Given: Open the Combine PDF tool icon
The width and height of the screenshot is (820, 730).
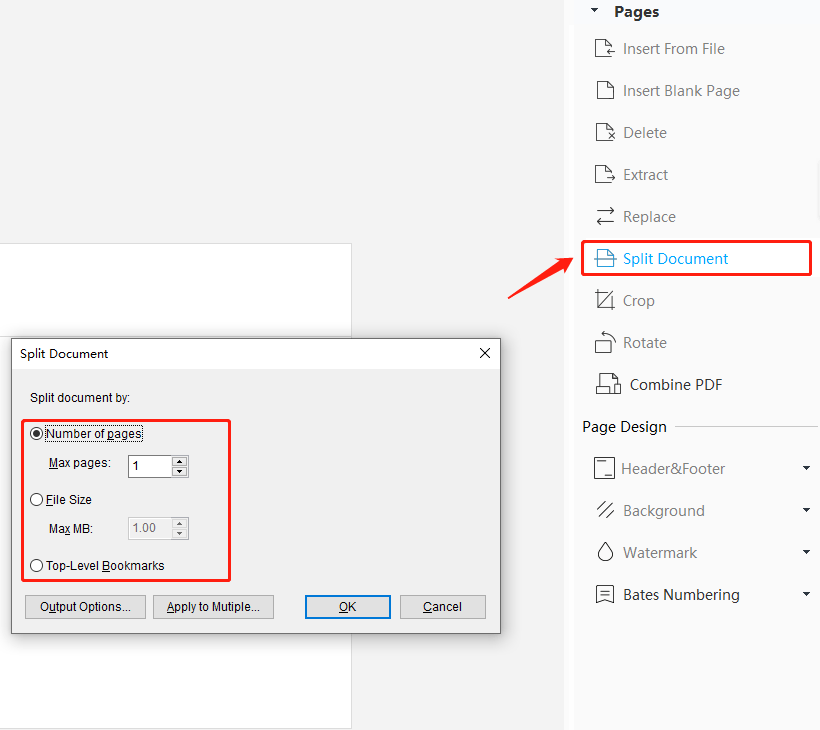Looking at the screenshot, I should coord(608,384).
